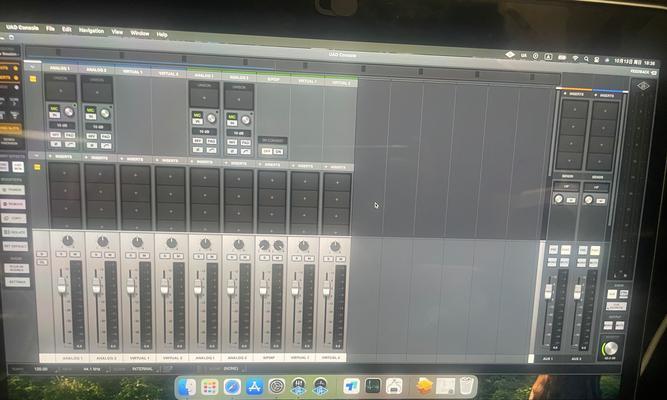Invert phase on blue-header ANALOG 1 preamp
The width and height of the screenshot is (667, 400).
56,144
